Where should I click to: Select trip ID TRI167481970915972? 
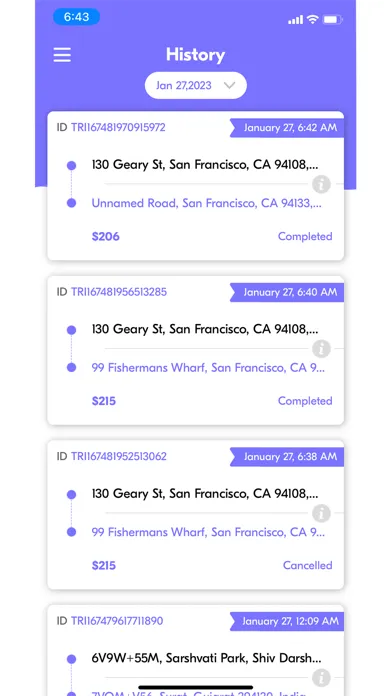point(118,127)
